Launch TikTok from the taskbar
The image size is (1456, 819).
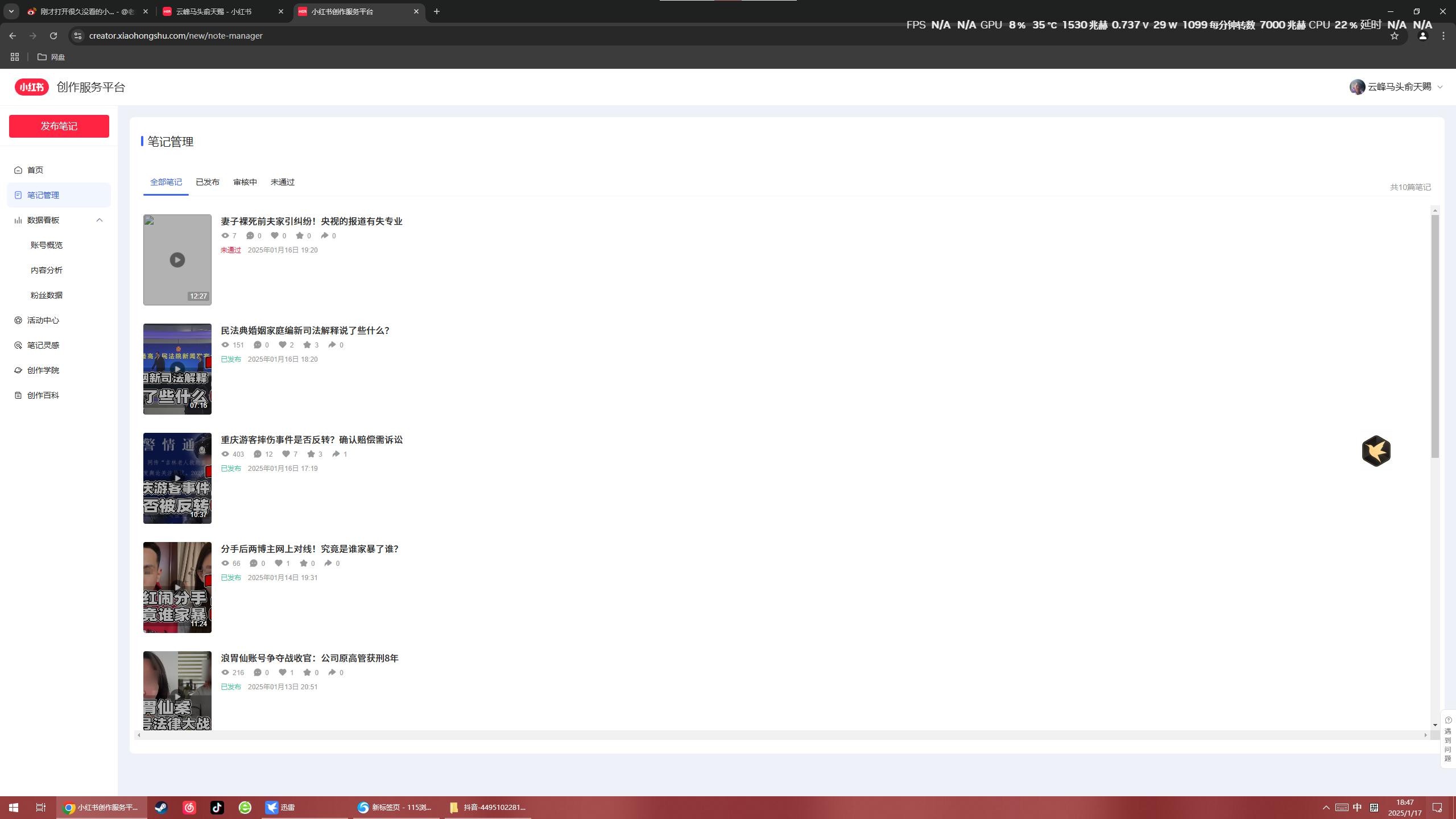coord(217,807)
